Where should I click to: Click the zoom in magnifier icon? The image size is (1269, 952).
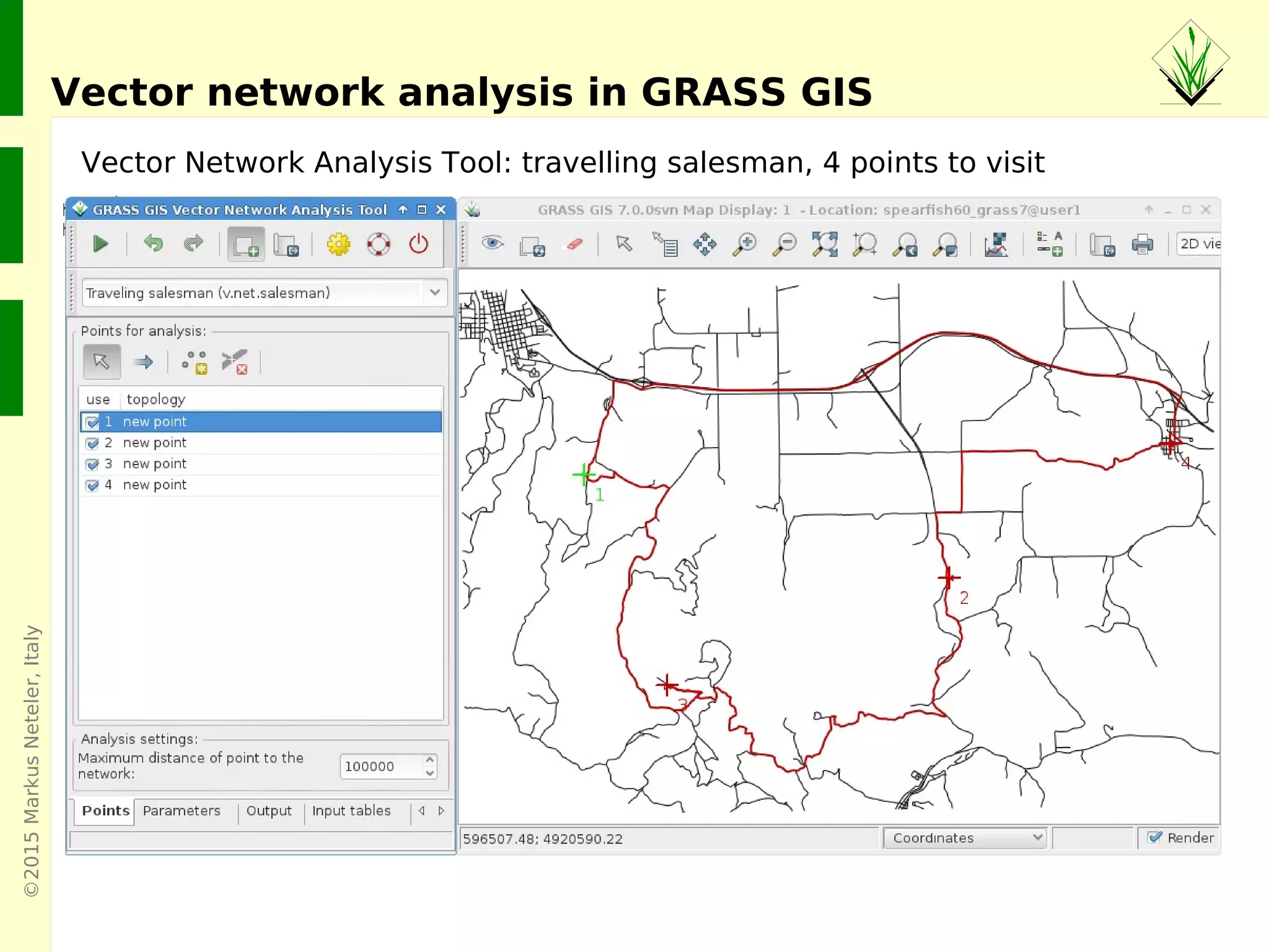745,244
